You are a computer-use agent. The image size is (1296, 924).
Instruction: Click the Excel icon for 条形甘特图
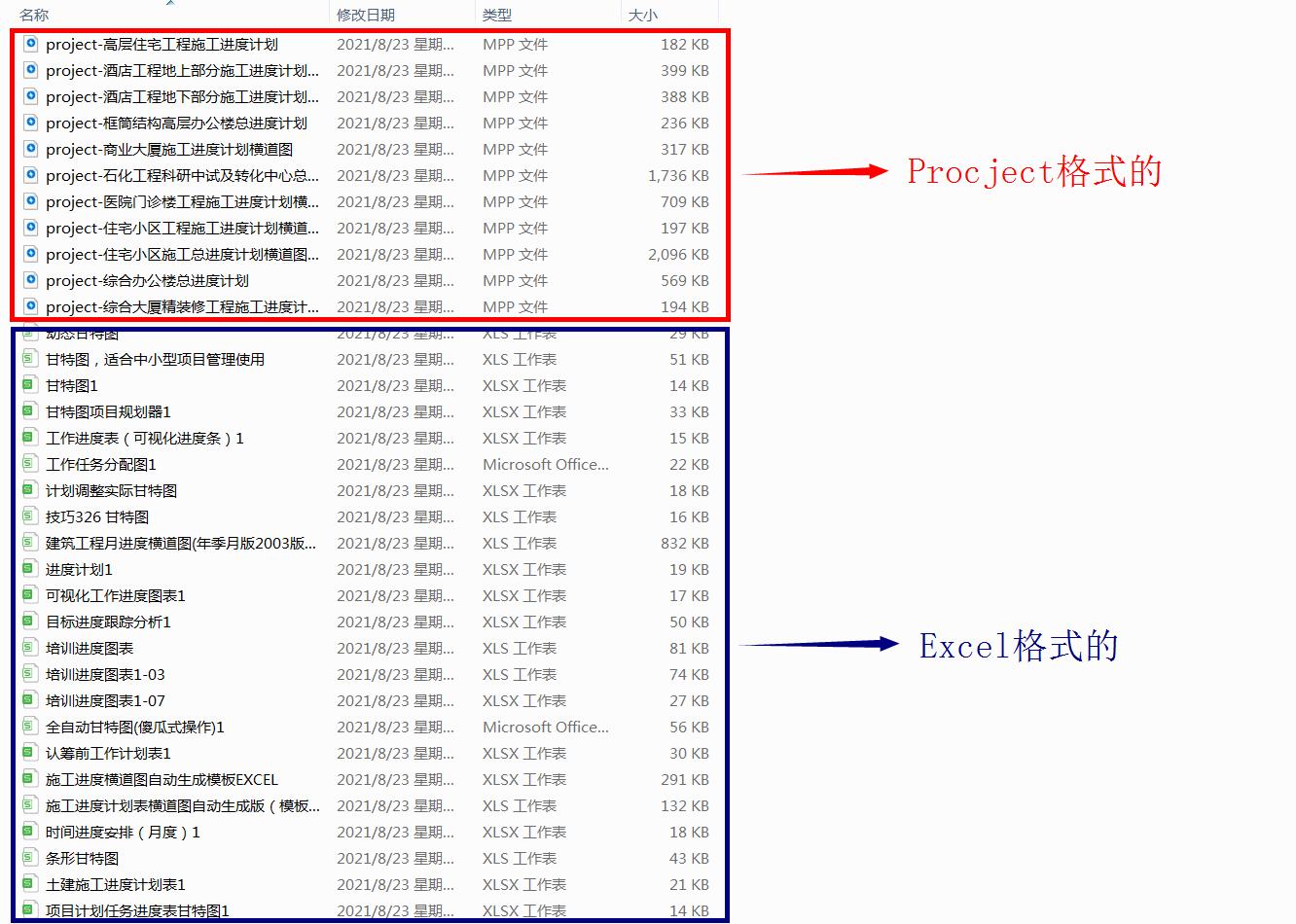[x=27, y=858]
